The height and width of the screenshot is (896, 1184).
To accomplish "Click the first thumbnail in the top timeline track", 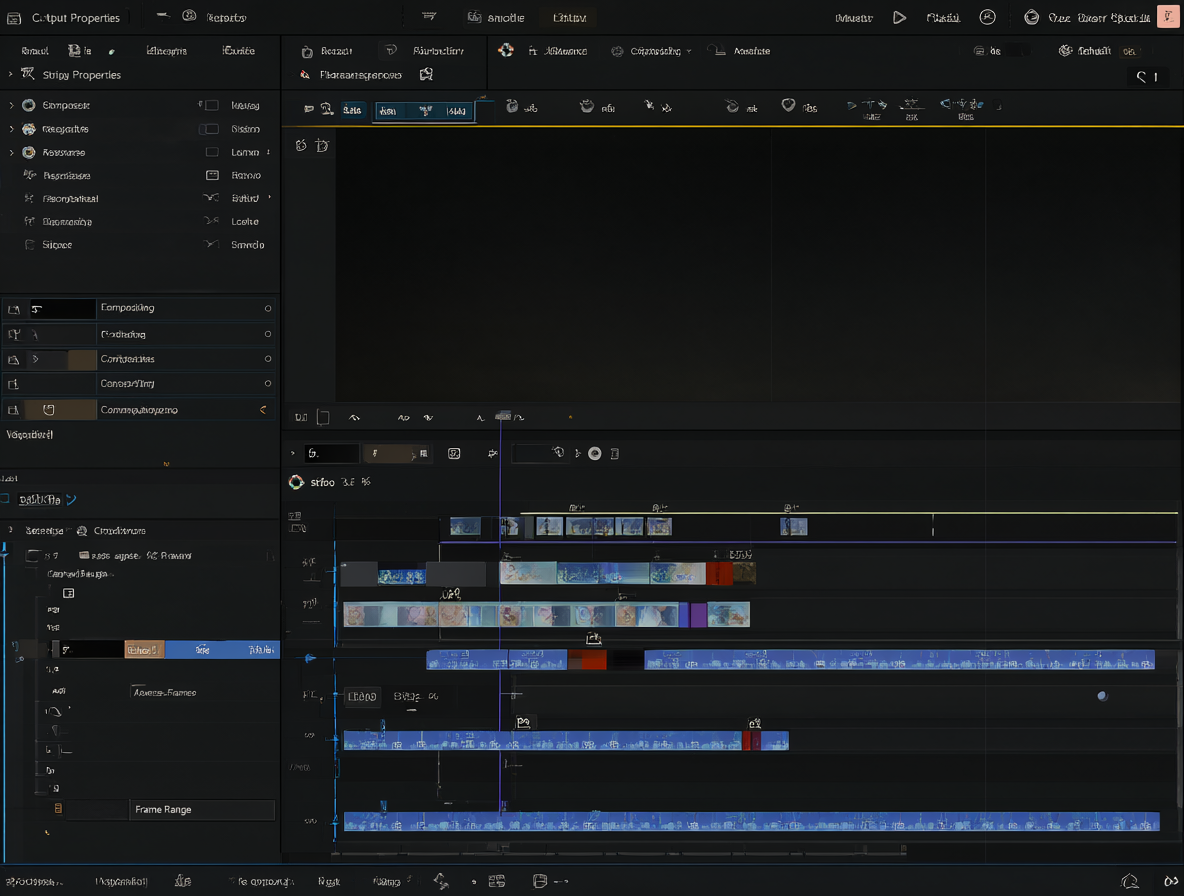I will pos(465,526).
